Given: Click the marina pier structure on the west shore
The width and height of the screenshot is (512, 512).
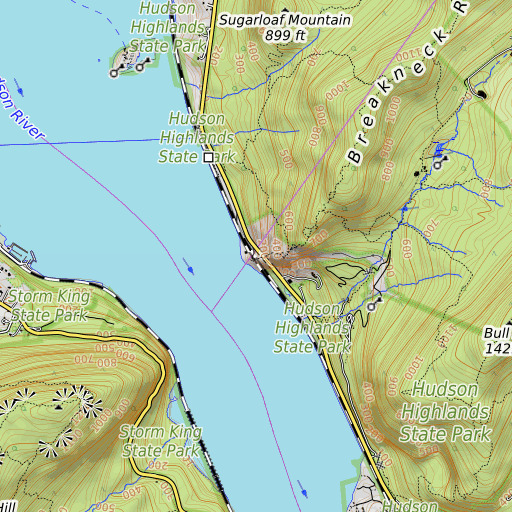Looking at the screenshot, I should pos(23,254).
